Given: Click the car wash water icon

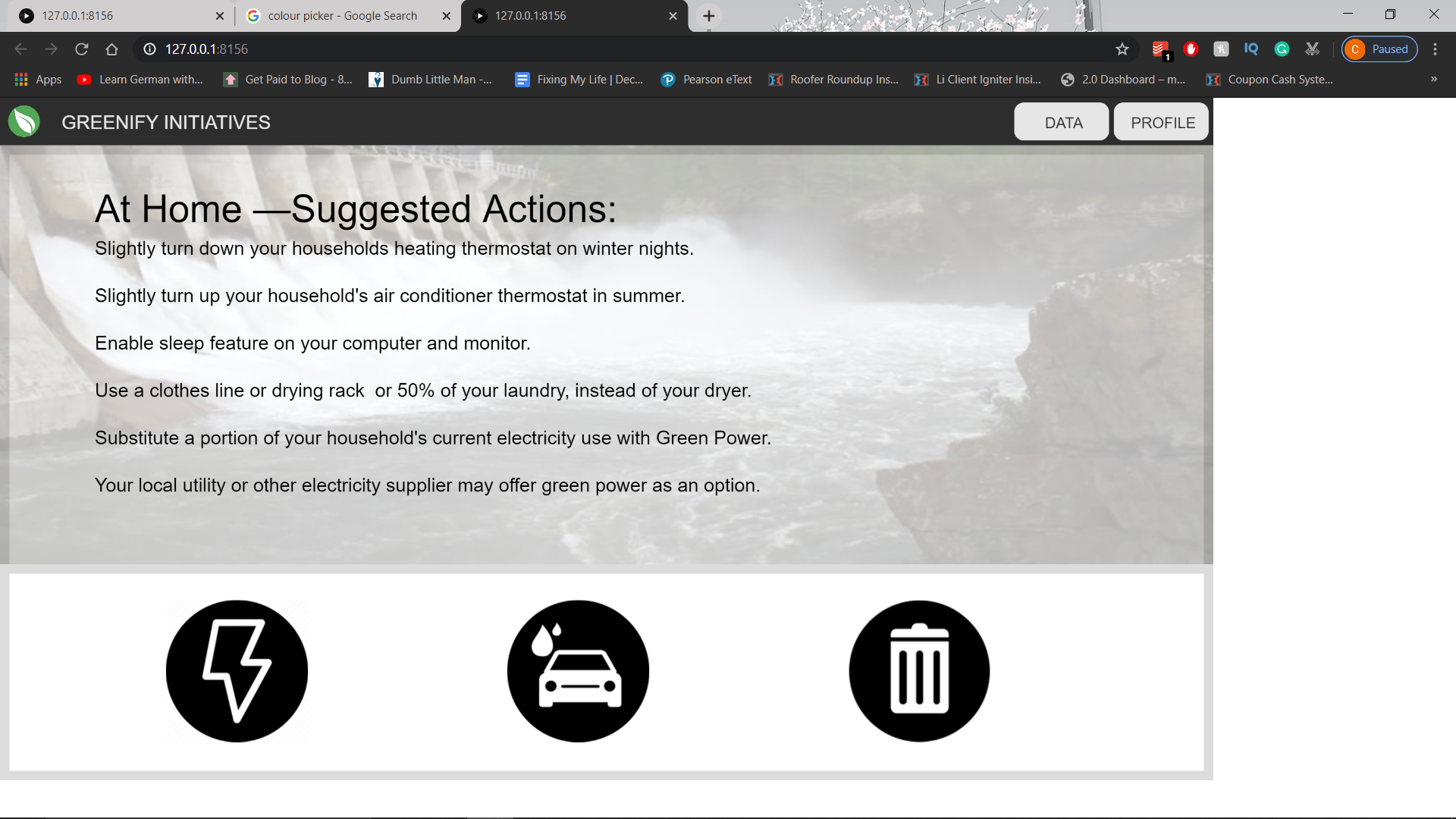Looking at the screenshot, I should [x=578, y=671].
